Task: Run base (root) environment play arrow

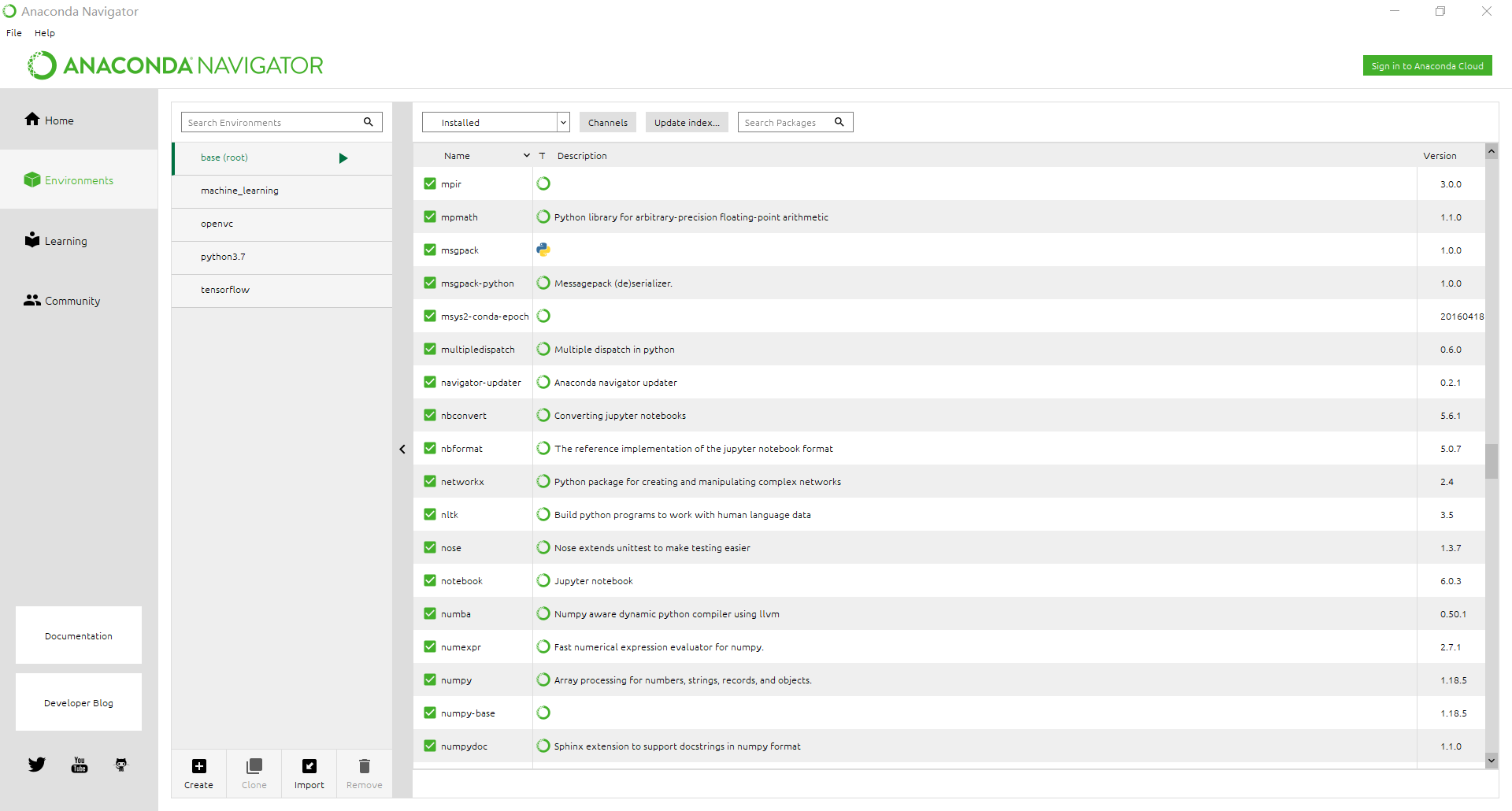Action: click(x=343, y=158)
